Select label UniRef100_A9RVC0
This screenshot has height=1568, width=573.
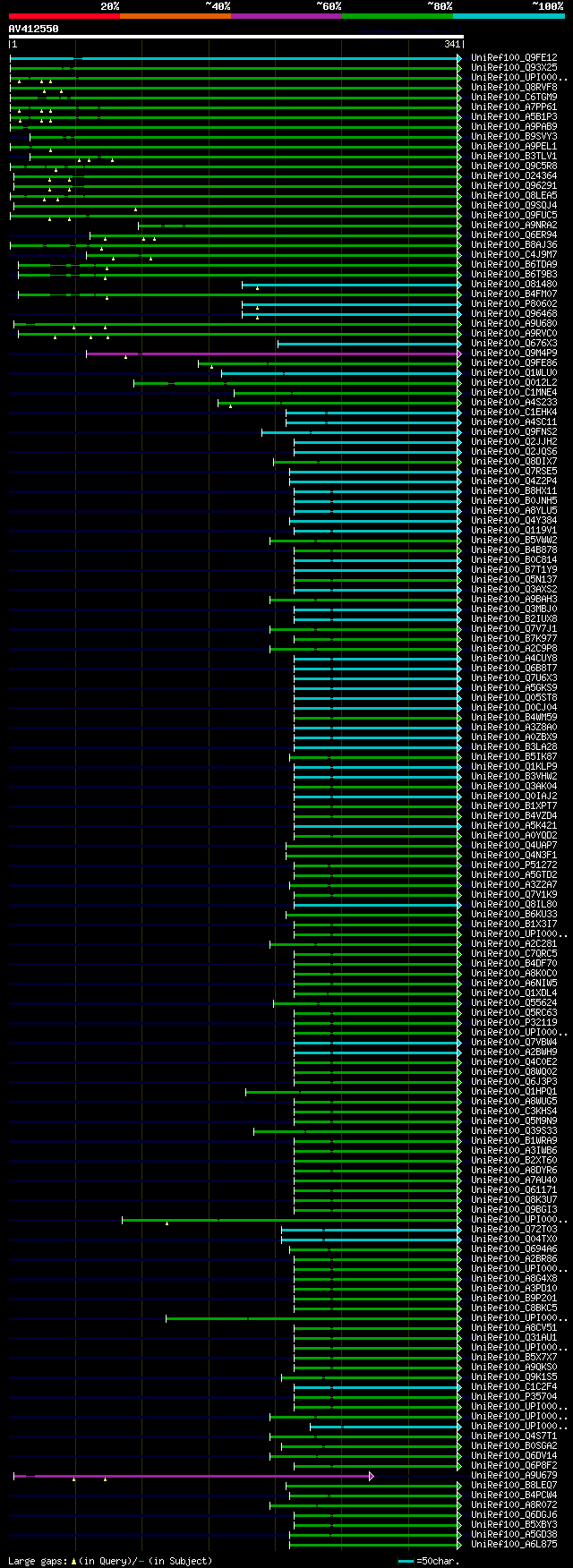[514, 334]
